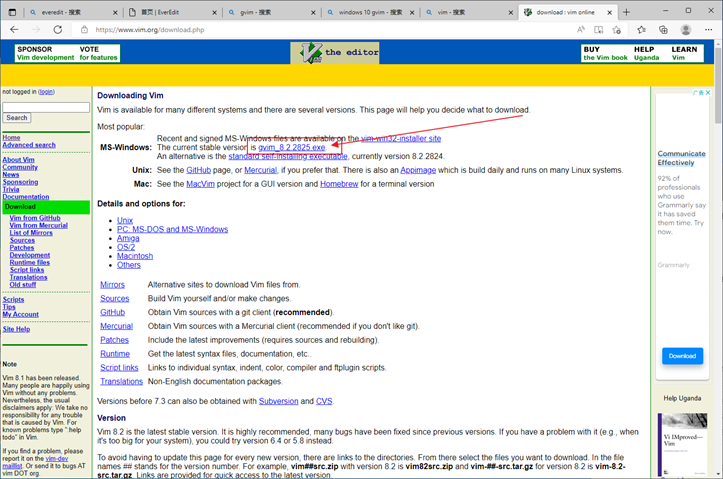Click 'VOTE for features' banner link
The width and height of the screenshot is (723, 479).
pyautogui.click(x=98, y=53)
